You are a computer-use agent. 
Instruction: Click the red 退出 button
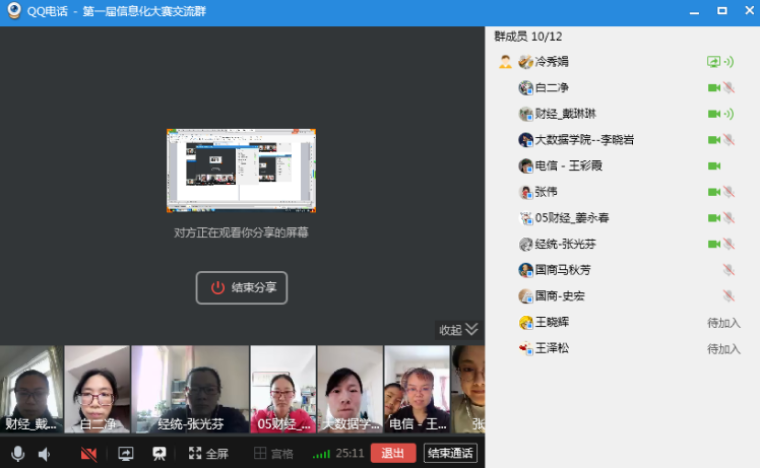(x=393, y=454)
